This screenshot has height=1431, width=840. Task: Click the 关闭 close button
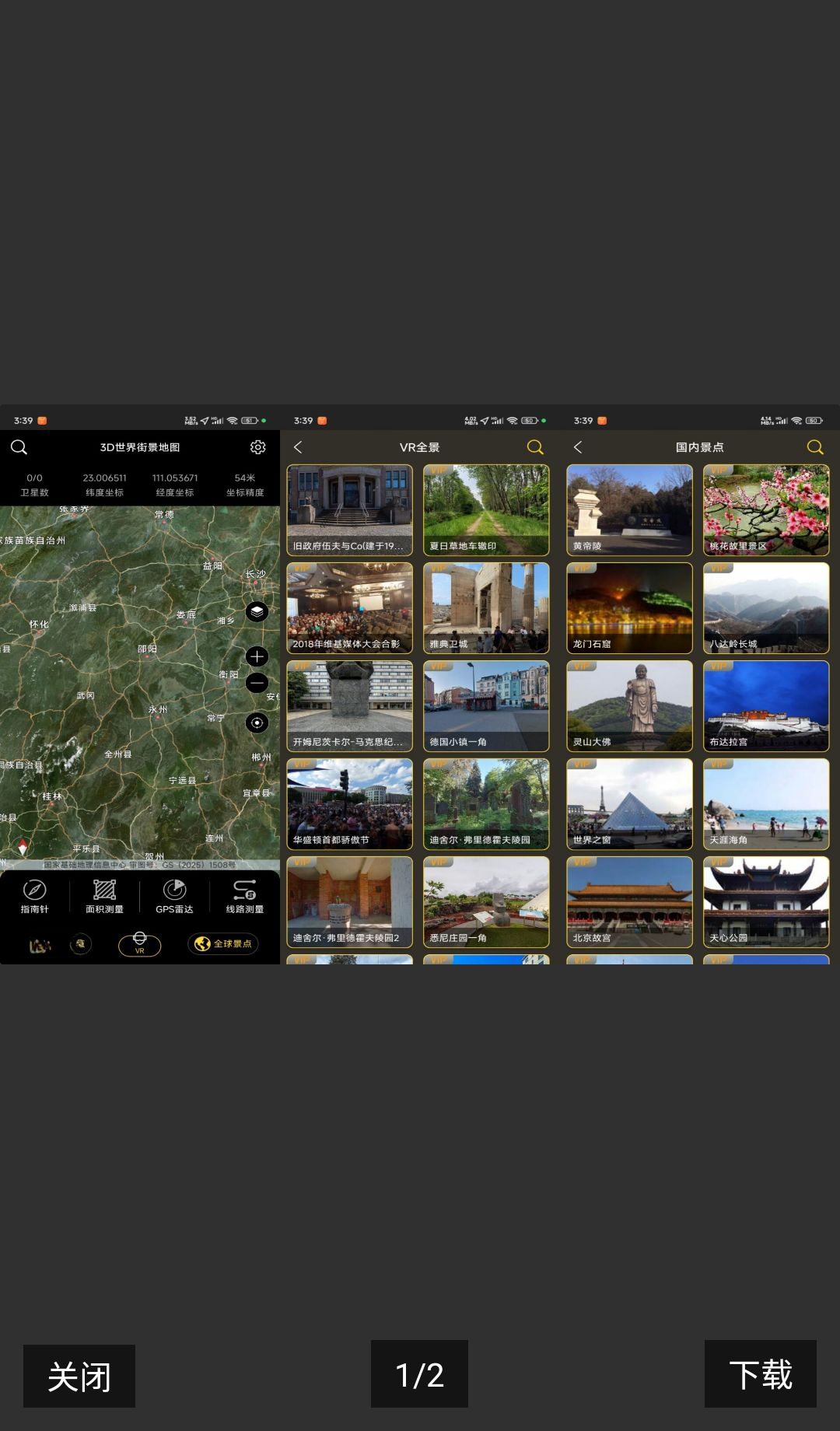pos(79,1376)
